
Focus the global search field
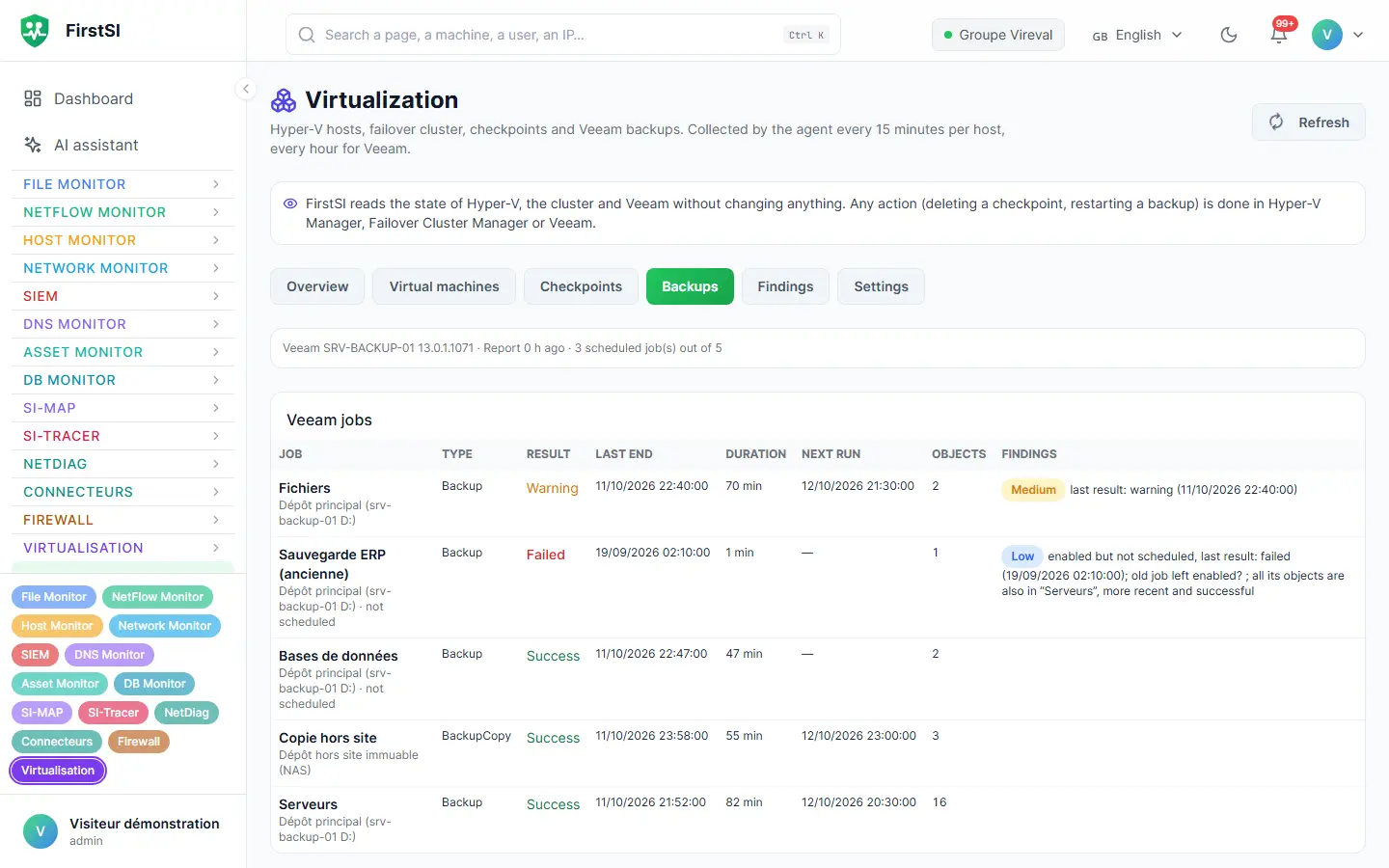(x=563, y=35)
